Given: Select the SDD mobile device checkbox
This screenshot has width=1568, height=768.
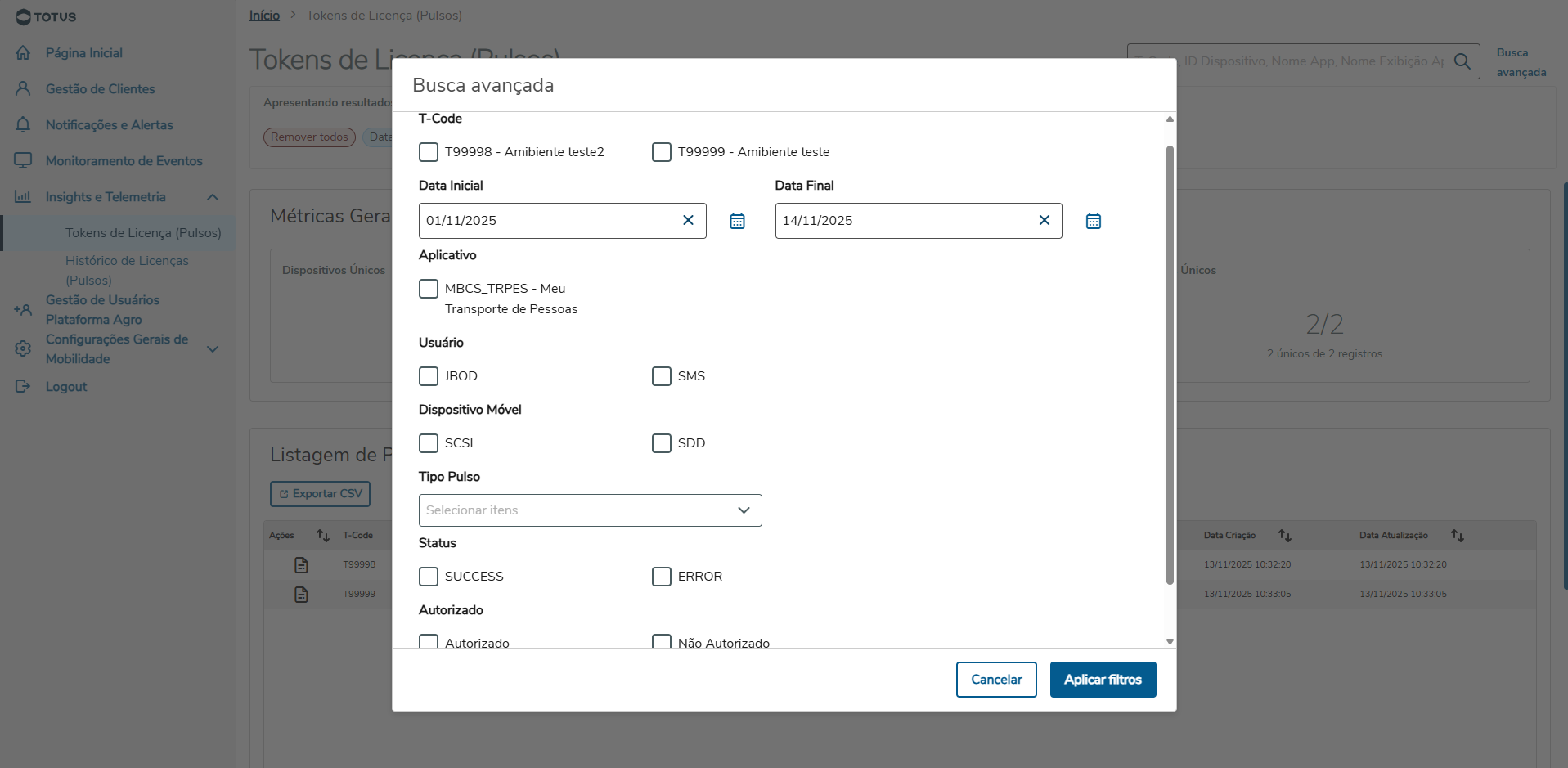Looking at the screenshot, I should (x=662, y=443).
